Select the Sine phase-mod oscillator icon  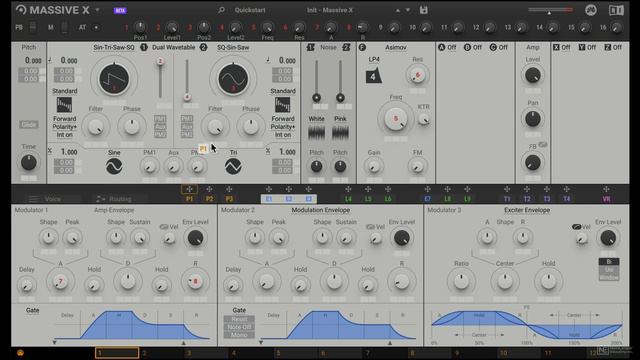coord(114,166)
